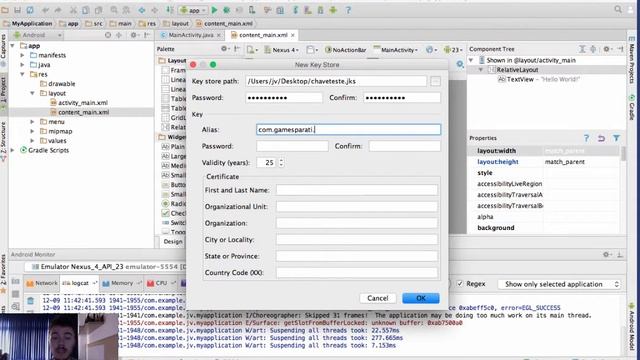Screen dimensions: 640x360
Task: Expand the manifests folder
Action: (x=22, y=55)
